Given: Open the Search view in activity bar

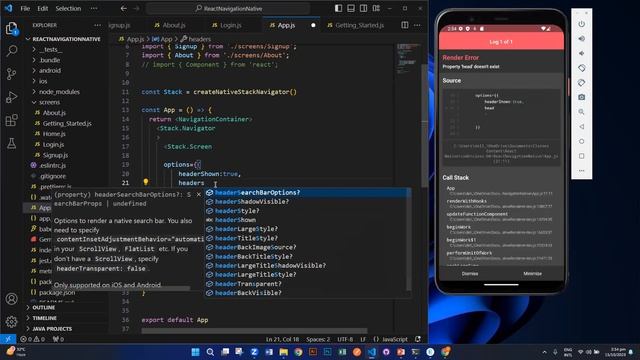Looking at the screenshot, I should point(12,51).
